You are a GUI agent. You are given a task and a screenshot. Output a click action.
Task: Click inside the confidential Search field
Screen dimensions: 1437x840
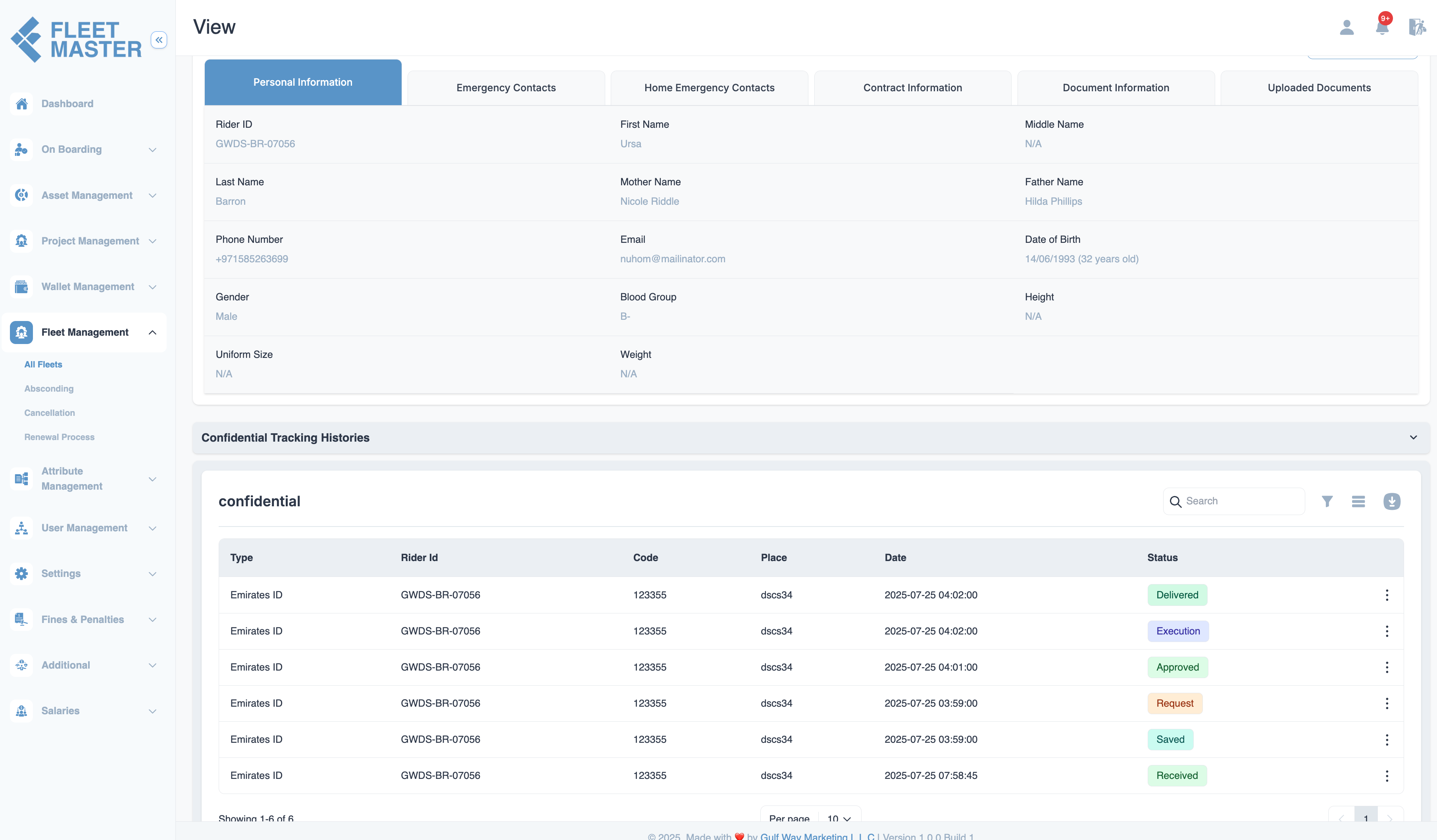[x=1234, y=501]
